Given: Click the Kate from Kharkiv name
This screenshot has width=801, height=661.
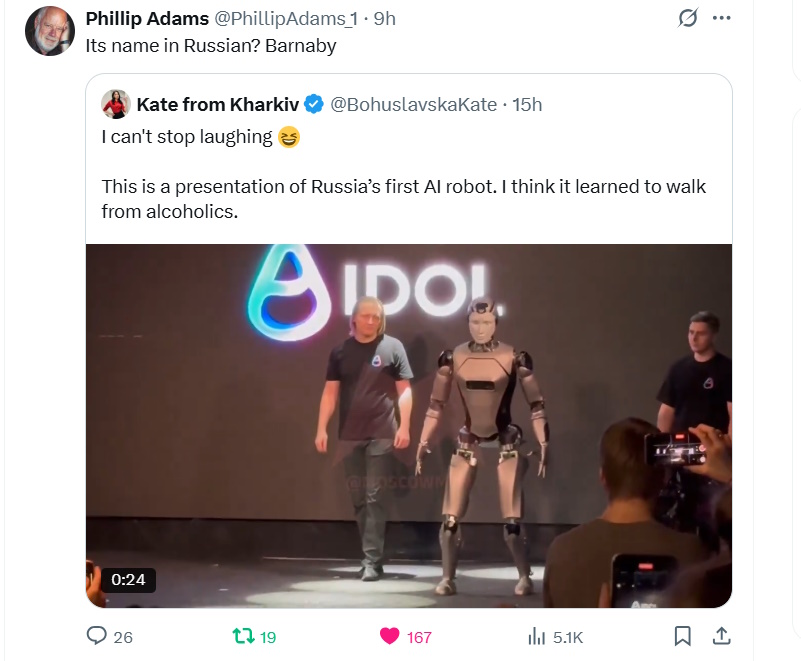Looking at the screenshot, I should 218,105.
